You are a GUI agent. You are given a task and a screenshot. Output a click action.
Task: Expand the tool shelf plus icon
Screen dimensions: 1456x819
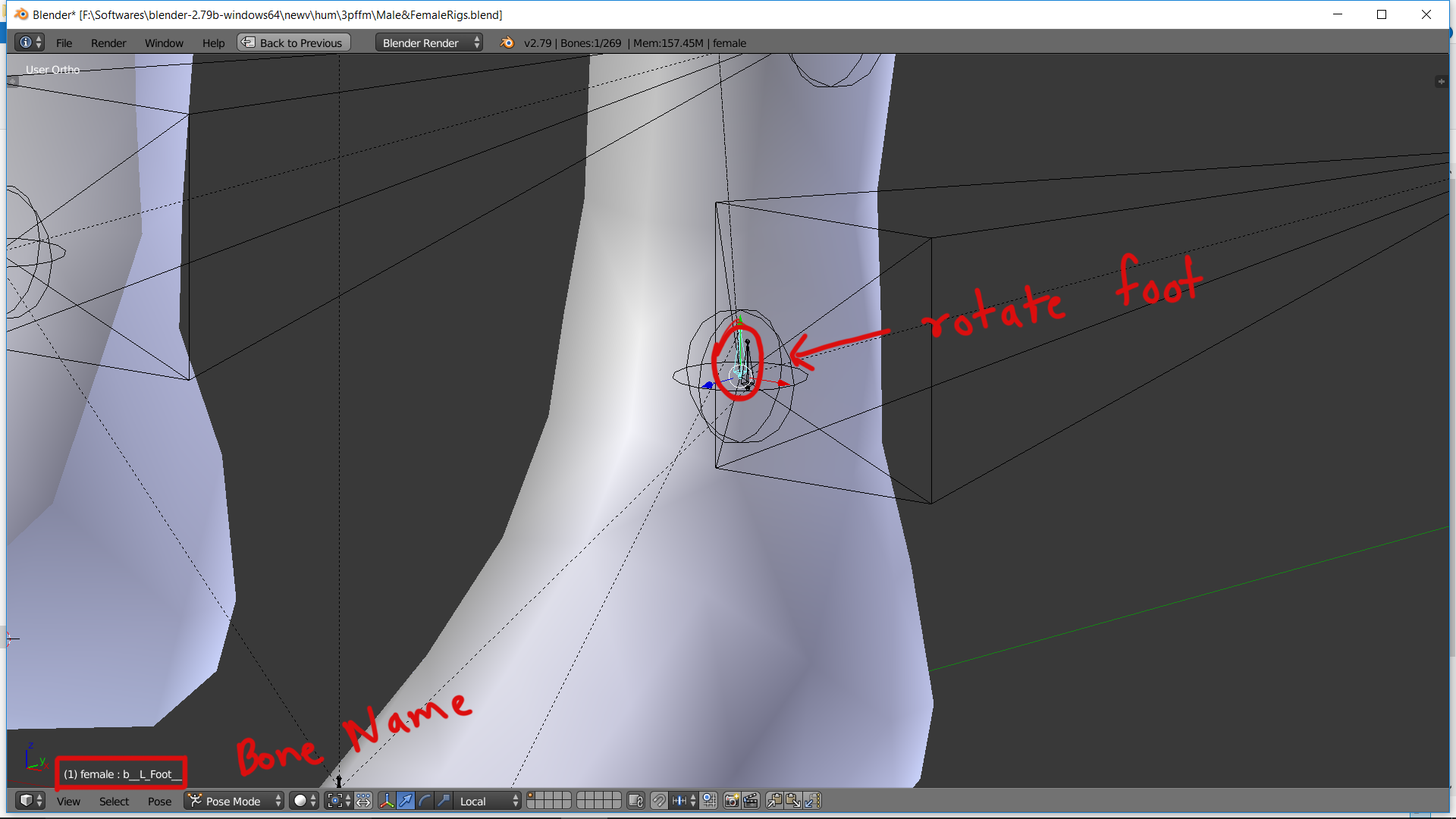[13, 81]
